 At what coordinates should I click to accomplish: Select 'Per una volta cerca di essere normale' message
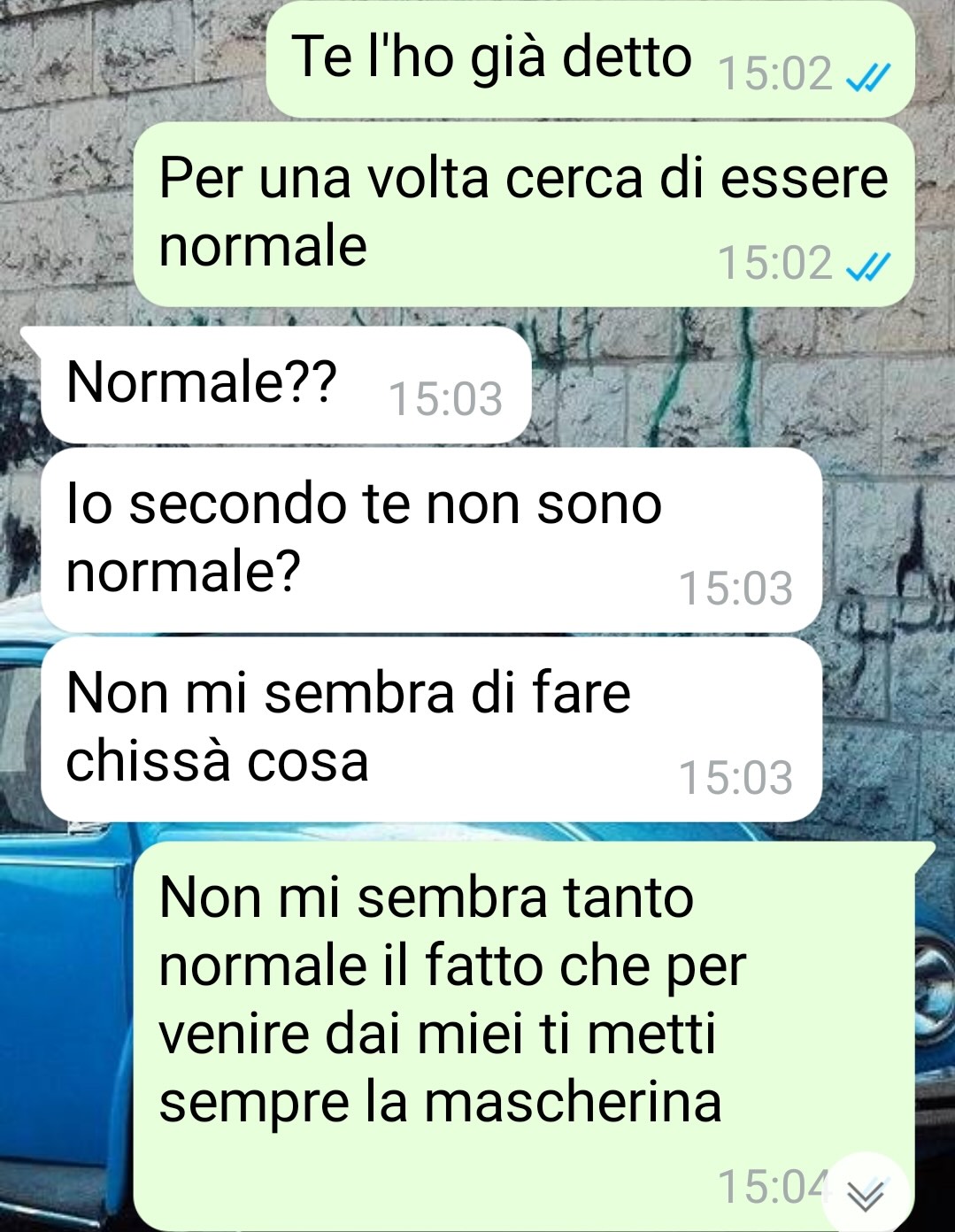pos(524,214)
